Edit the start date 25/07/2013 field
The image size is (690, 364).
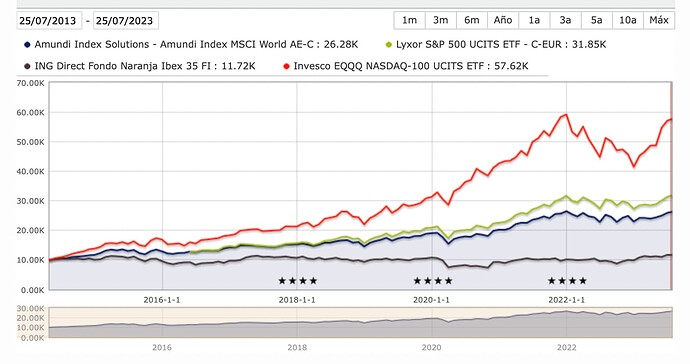tap(49, 21)
